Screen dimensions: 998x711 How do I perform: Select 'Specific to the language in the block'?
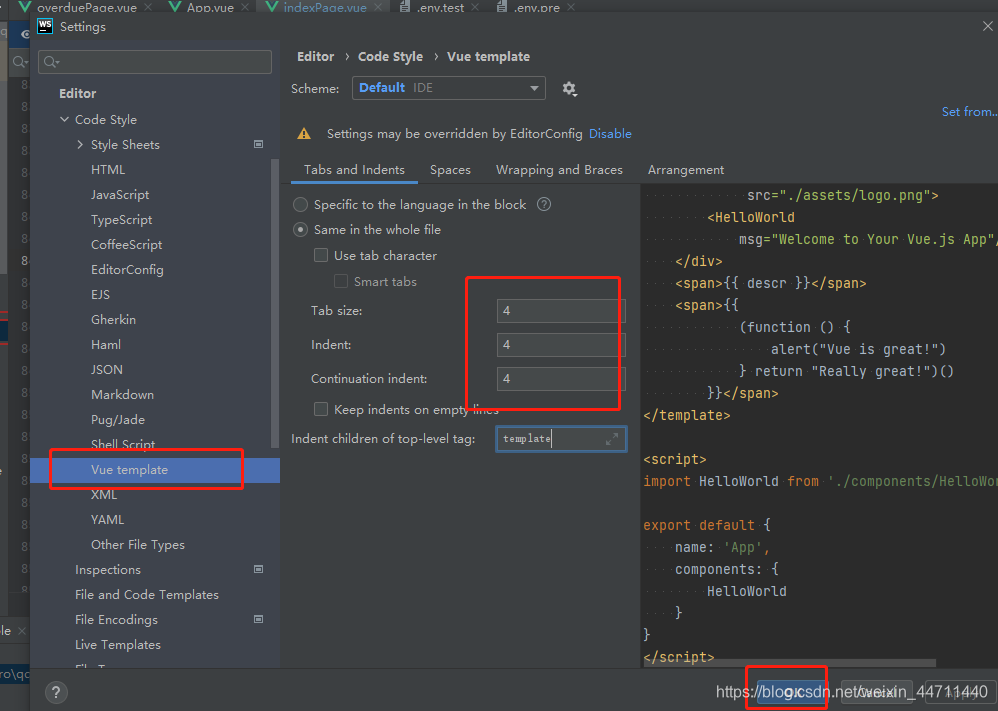click(300, 204)
